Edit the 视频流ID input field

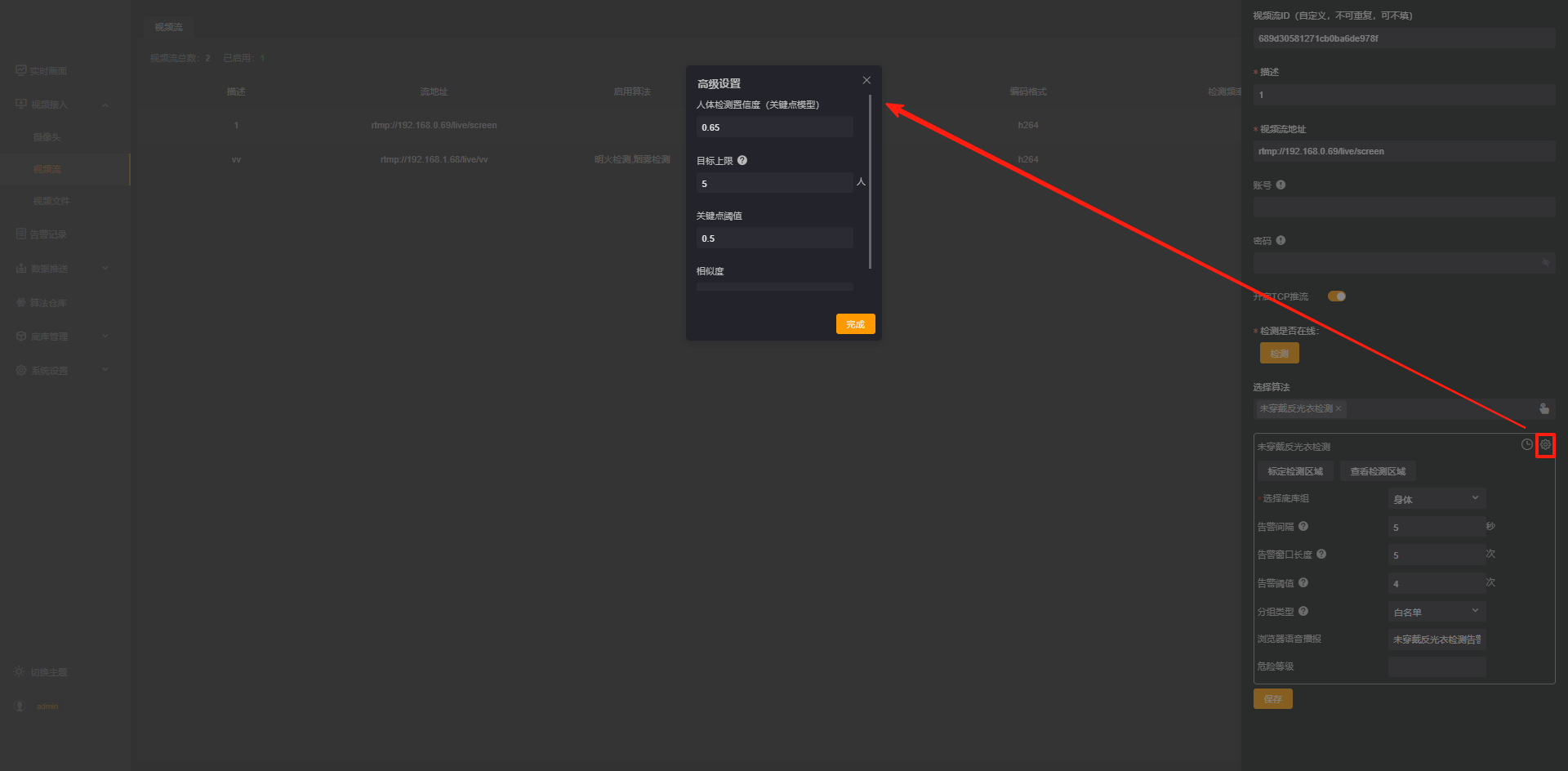1404,38
